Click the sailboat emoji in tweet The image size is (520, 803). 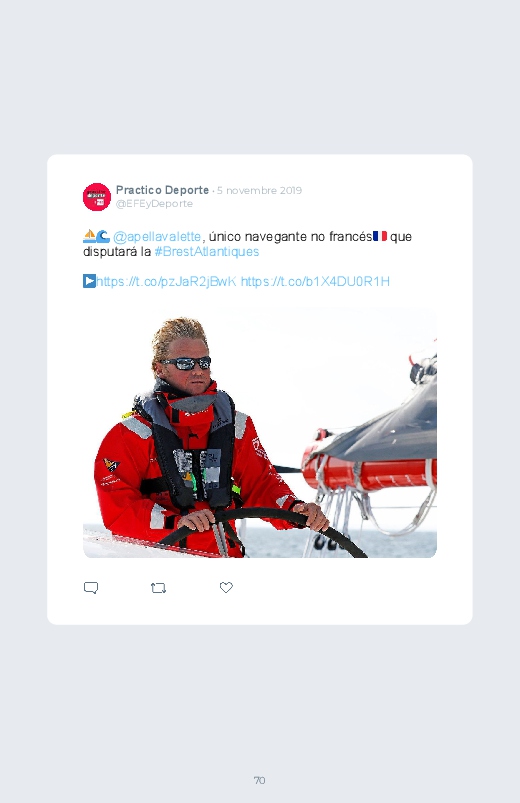click(90, 236)
